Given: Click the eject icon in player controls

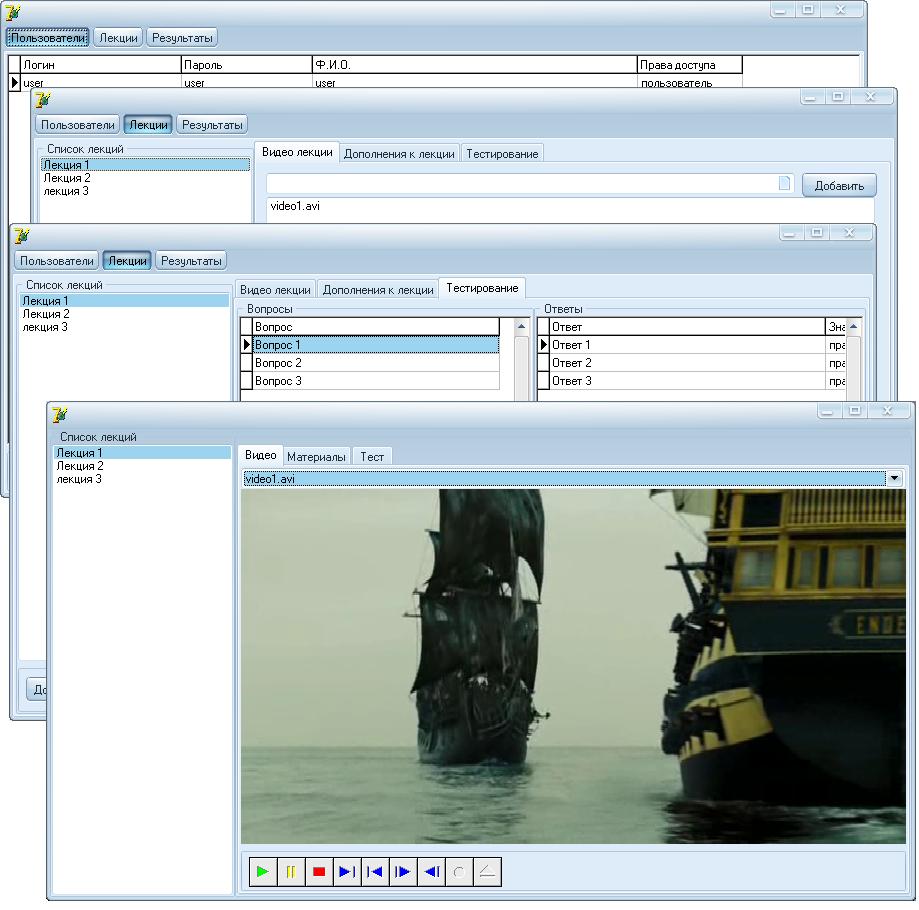Looking at the screenshot, I should tap(487, 872).
